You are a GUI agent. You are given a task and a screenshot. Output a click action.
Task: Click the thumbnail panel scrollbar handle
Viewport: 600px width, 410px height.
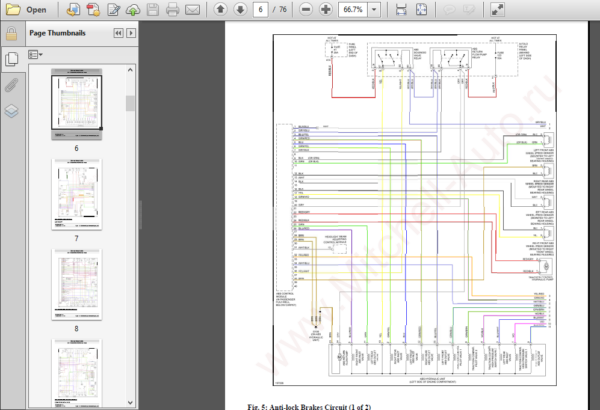(130, 103)
